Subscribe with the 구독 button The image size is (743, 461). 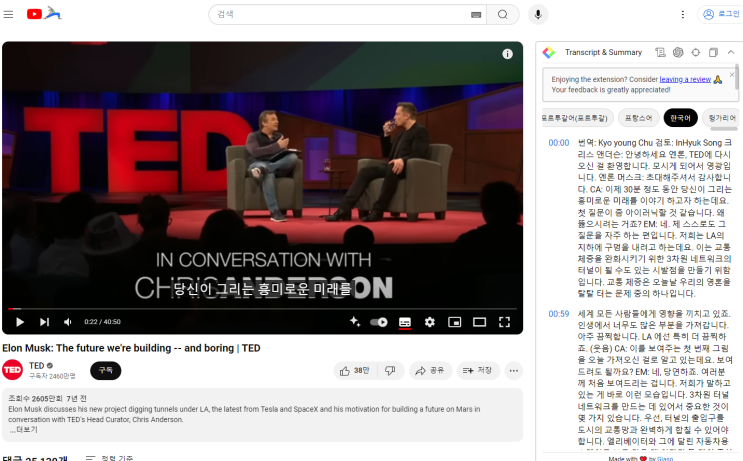coord(106,371)
